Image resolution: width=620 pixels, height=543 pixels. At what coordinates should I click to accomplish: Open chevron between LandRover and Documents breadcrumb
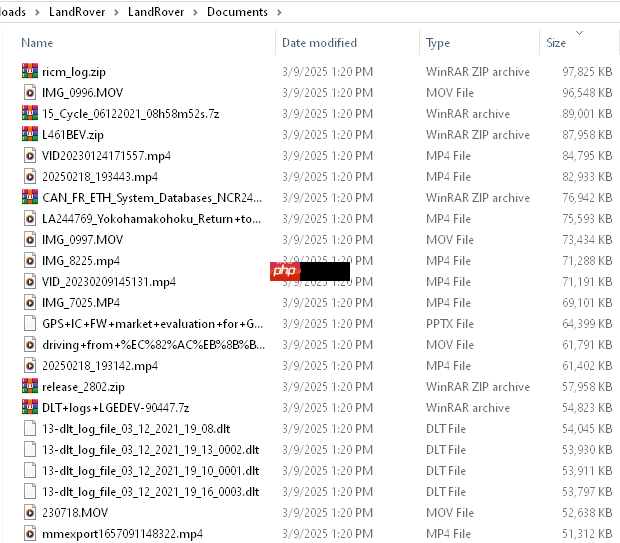(198, 12)
